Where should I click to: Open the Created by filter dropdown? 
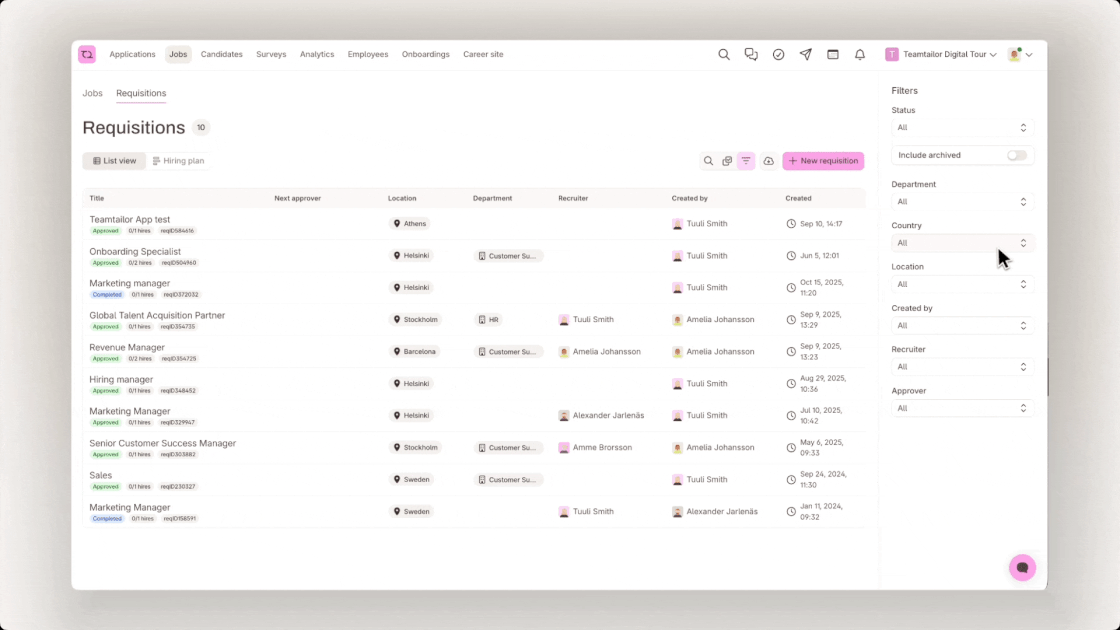[x=962, y=326]
